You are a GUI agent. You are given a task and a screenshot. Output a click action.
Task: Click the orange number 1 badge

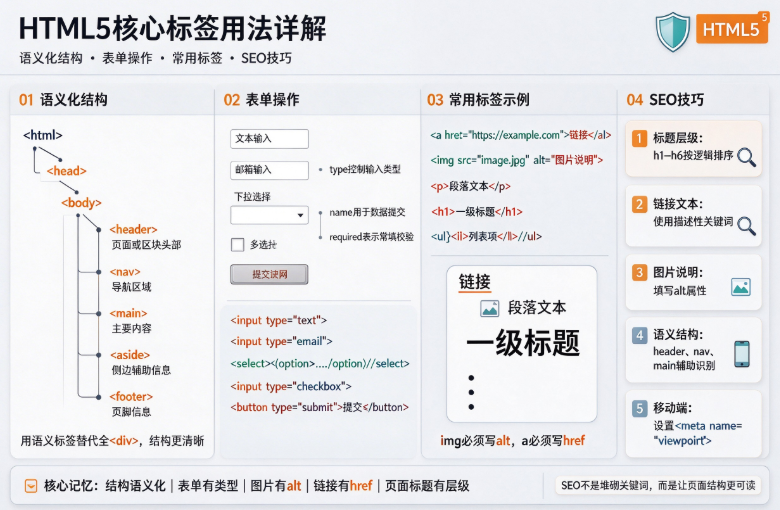point(639,138)
